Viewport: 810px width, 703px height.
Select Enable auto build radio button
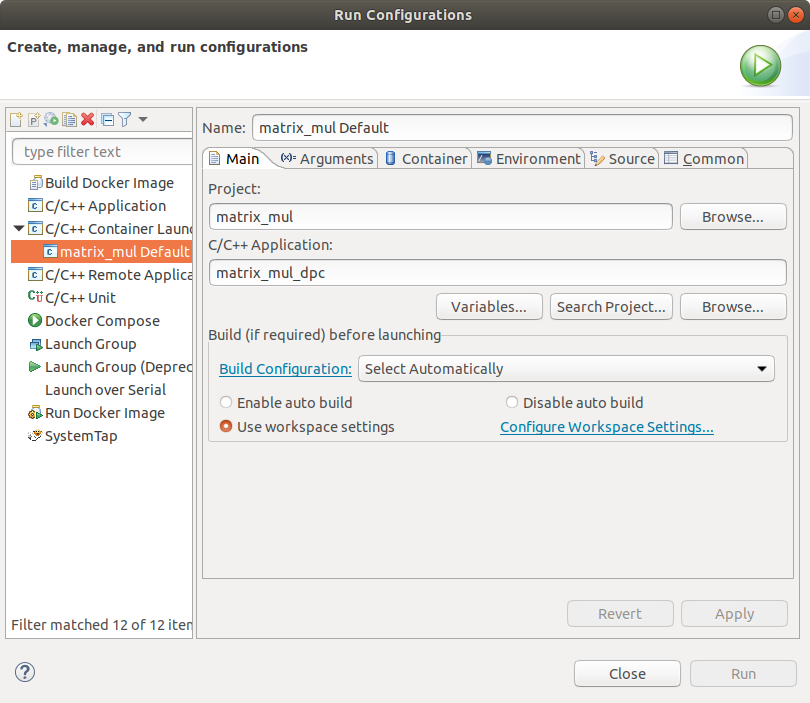click(226, 403)
